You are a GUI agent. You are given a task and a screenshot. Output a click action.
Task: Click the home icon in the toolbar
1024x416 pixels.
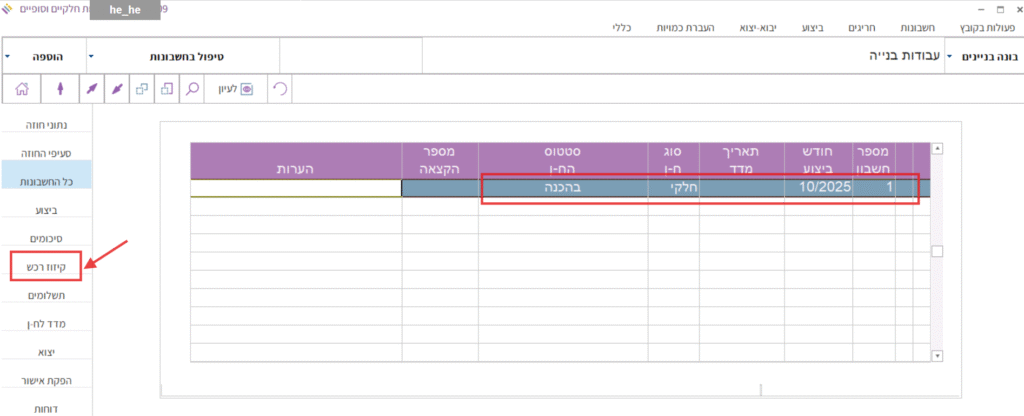[22, 89]
